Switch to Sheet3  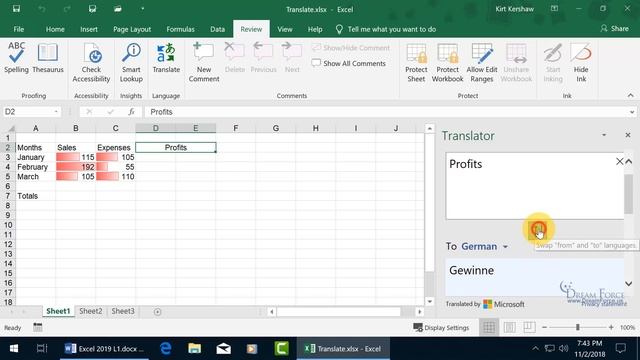click(123, 311)
